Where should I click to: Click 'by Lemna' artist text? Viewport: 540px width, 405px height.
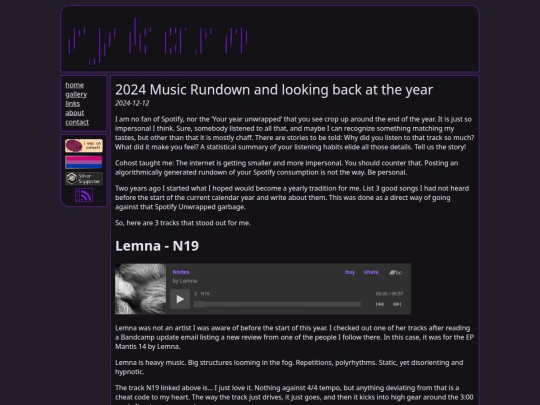[x=185, y=281]
